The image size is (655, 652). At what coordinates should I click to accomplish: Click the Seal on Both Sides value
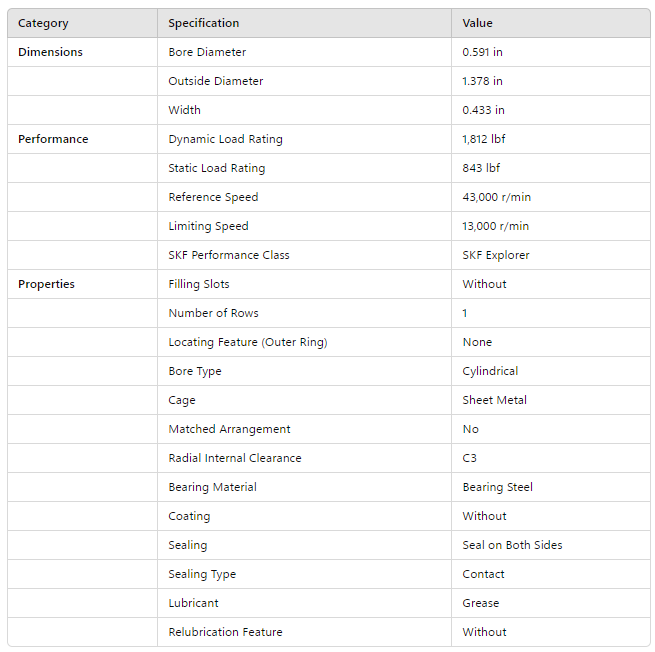point(512,545)
